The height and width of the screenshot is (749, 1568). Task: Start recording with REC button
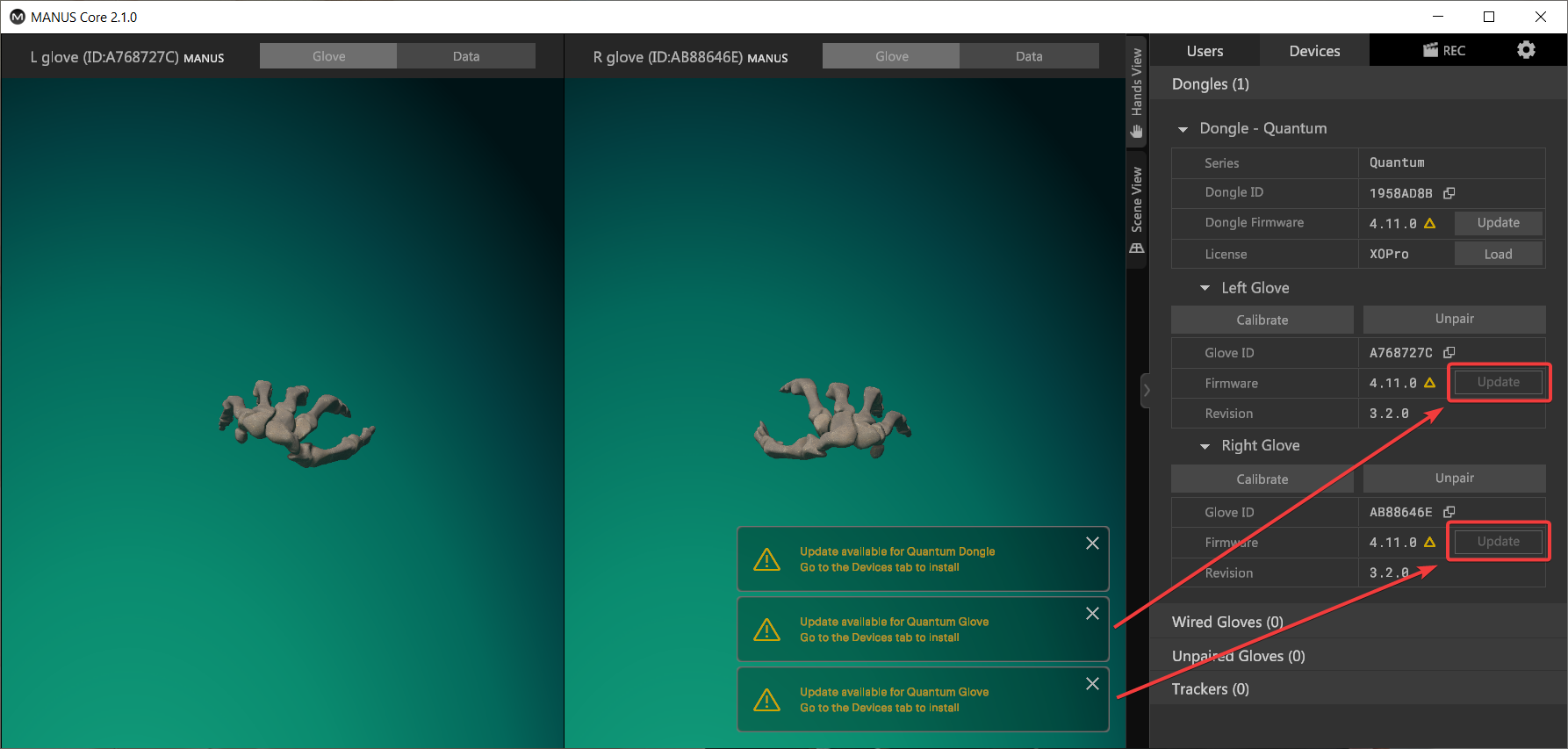[x=1444, y=51]
